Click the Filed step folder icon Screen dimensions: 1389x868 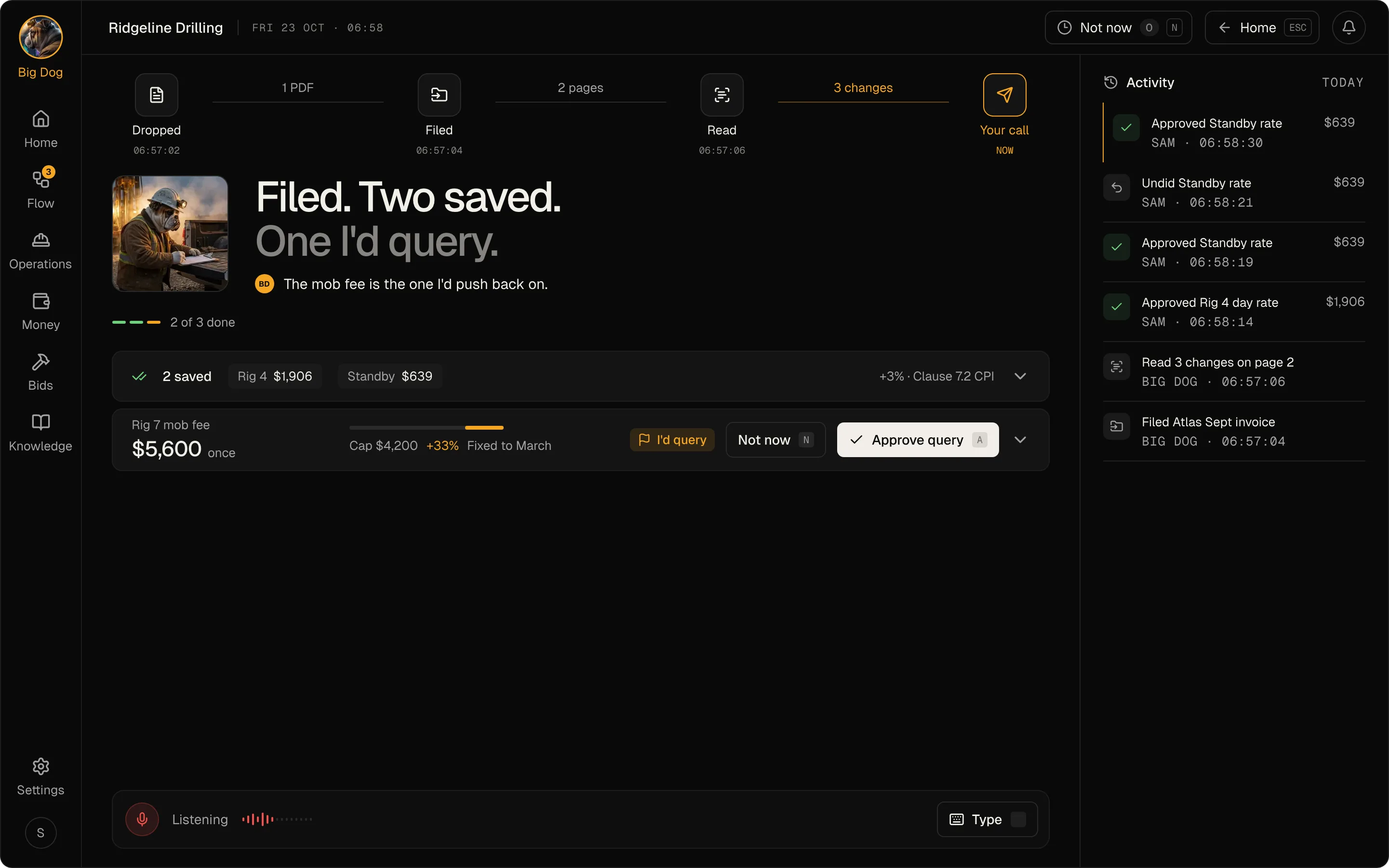click(439, 95)
